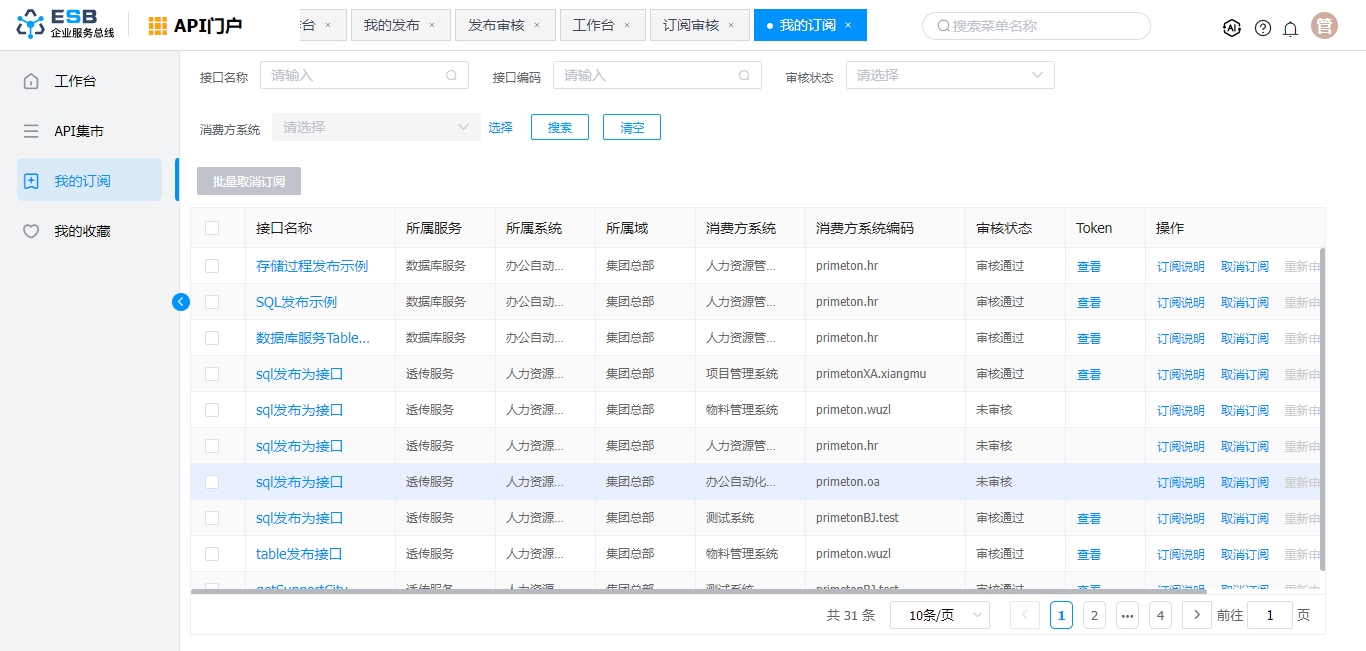Click the heart icon for 我的收藏

tap(31, 231)
